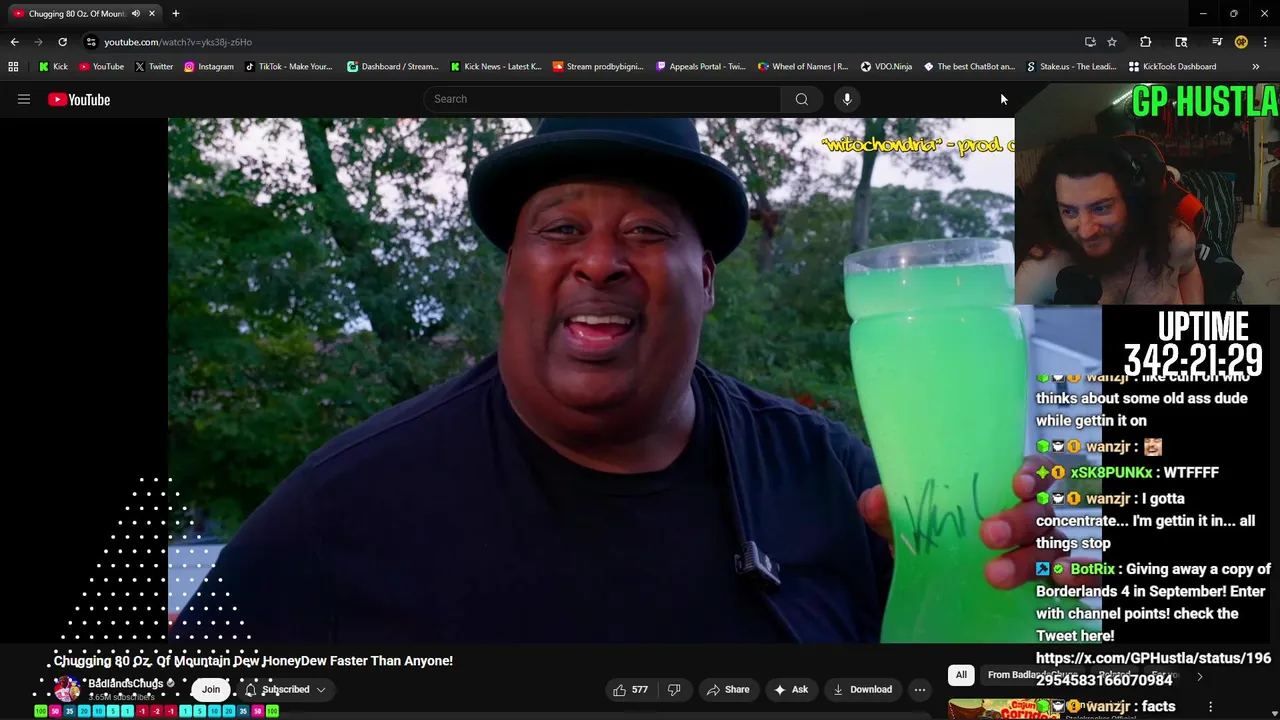Image resolution: width=1280 pixels, height=720 pixels.
Task: Open the browser extensions puzzle icon
Action: (x=1146, y=42)
